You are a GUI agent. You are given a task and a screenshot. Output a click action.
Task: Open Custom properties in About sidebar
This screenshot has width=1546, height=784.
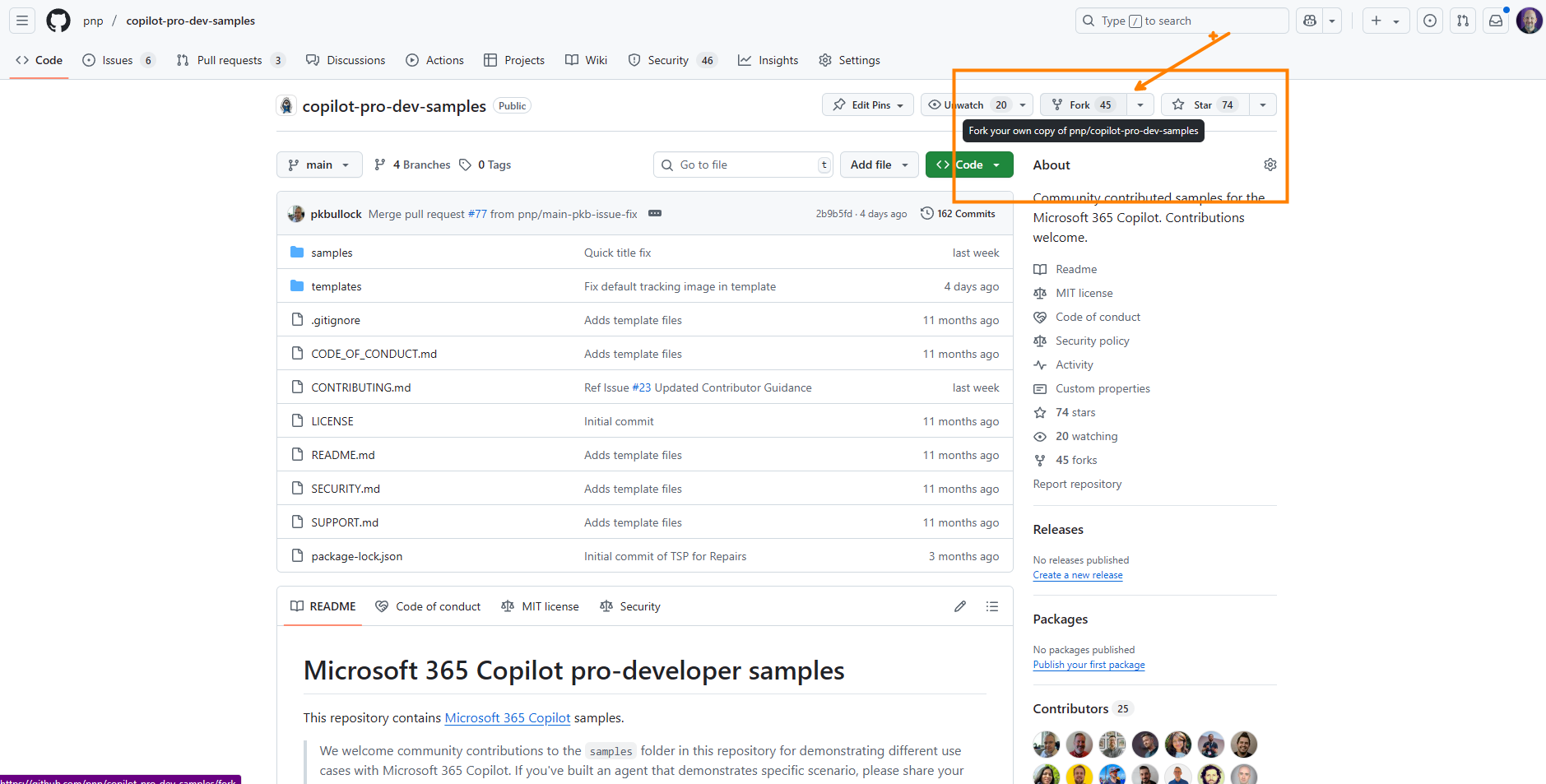(x=1103, y=388)
